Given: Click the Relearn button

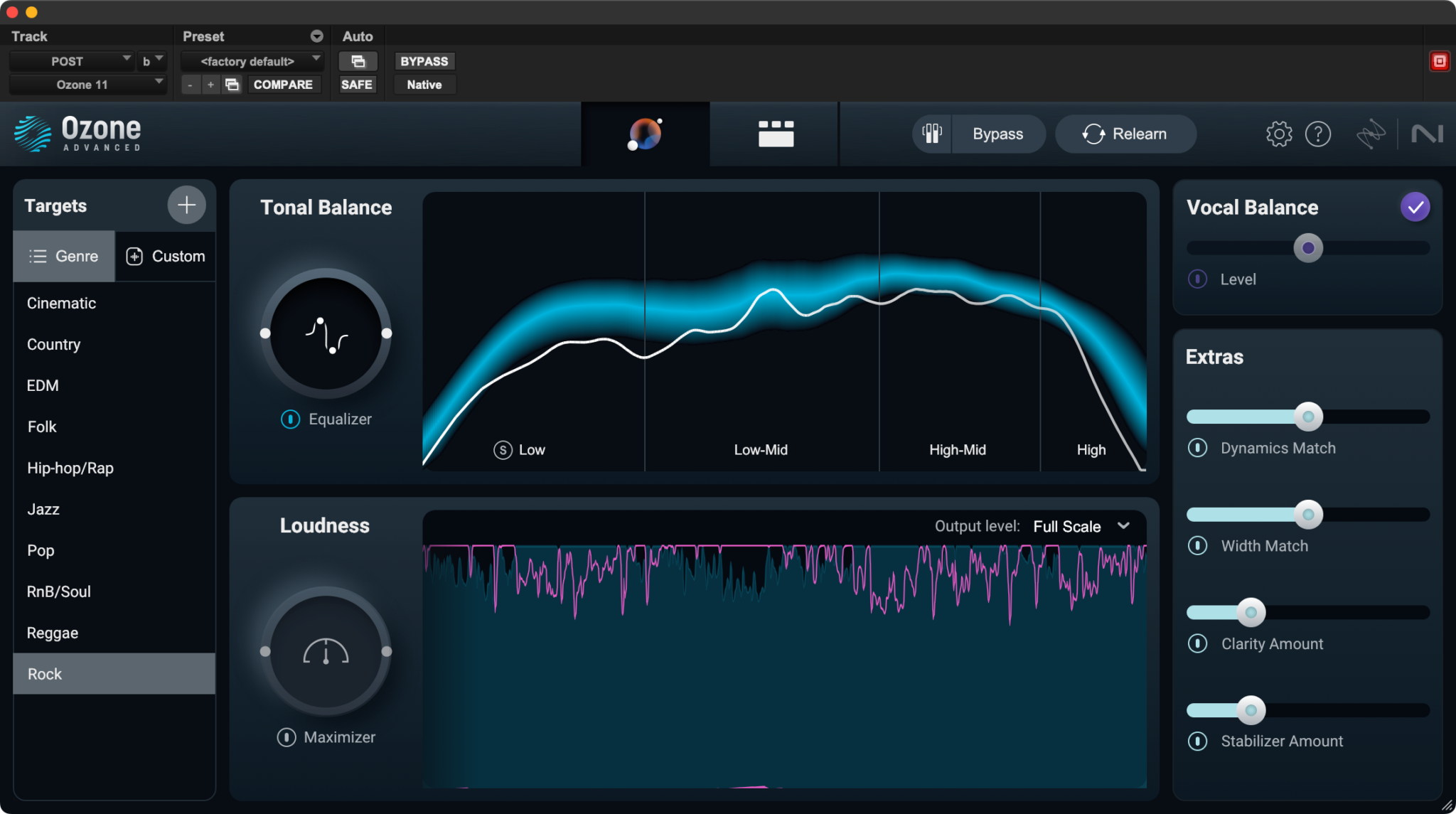Looking at the screenshot, I should click(1125, 134).
